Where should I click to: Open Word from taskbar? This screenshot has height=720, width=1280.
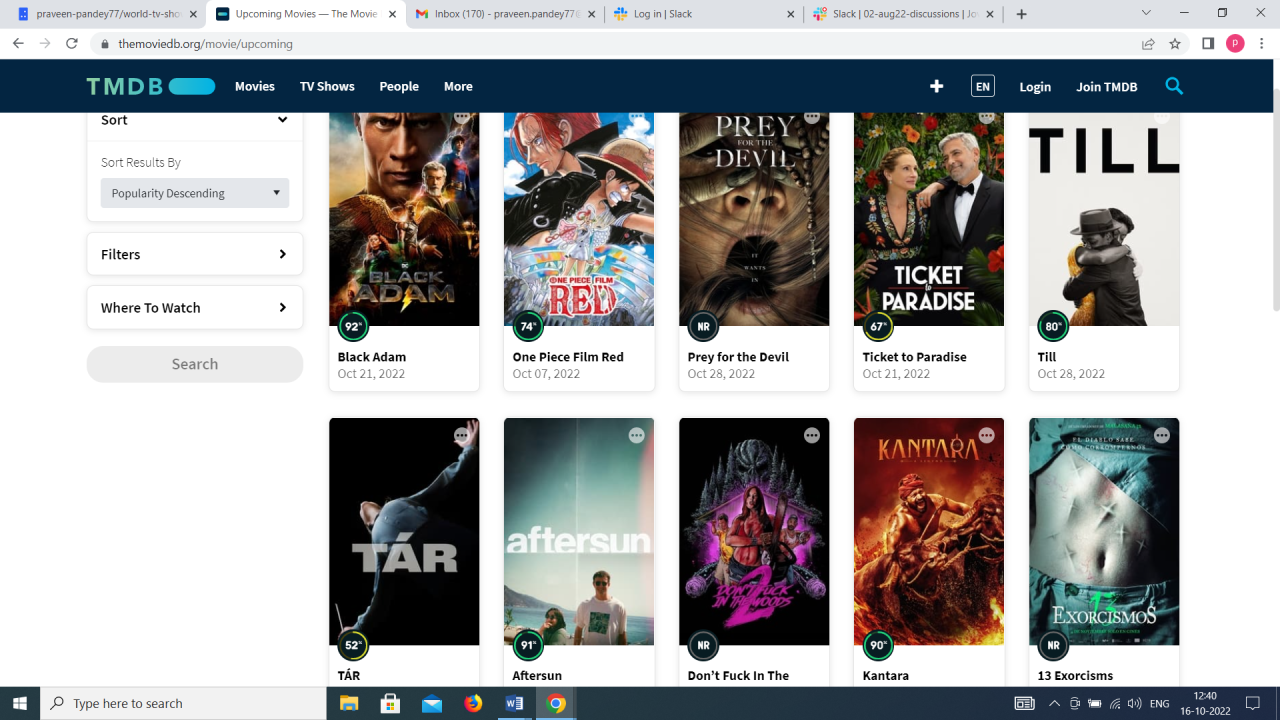point(514,704)
